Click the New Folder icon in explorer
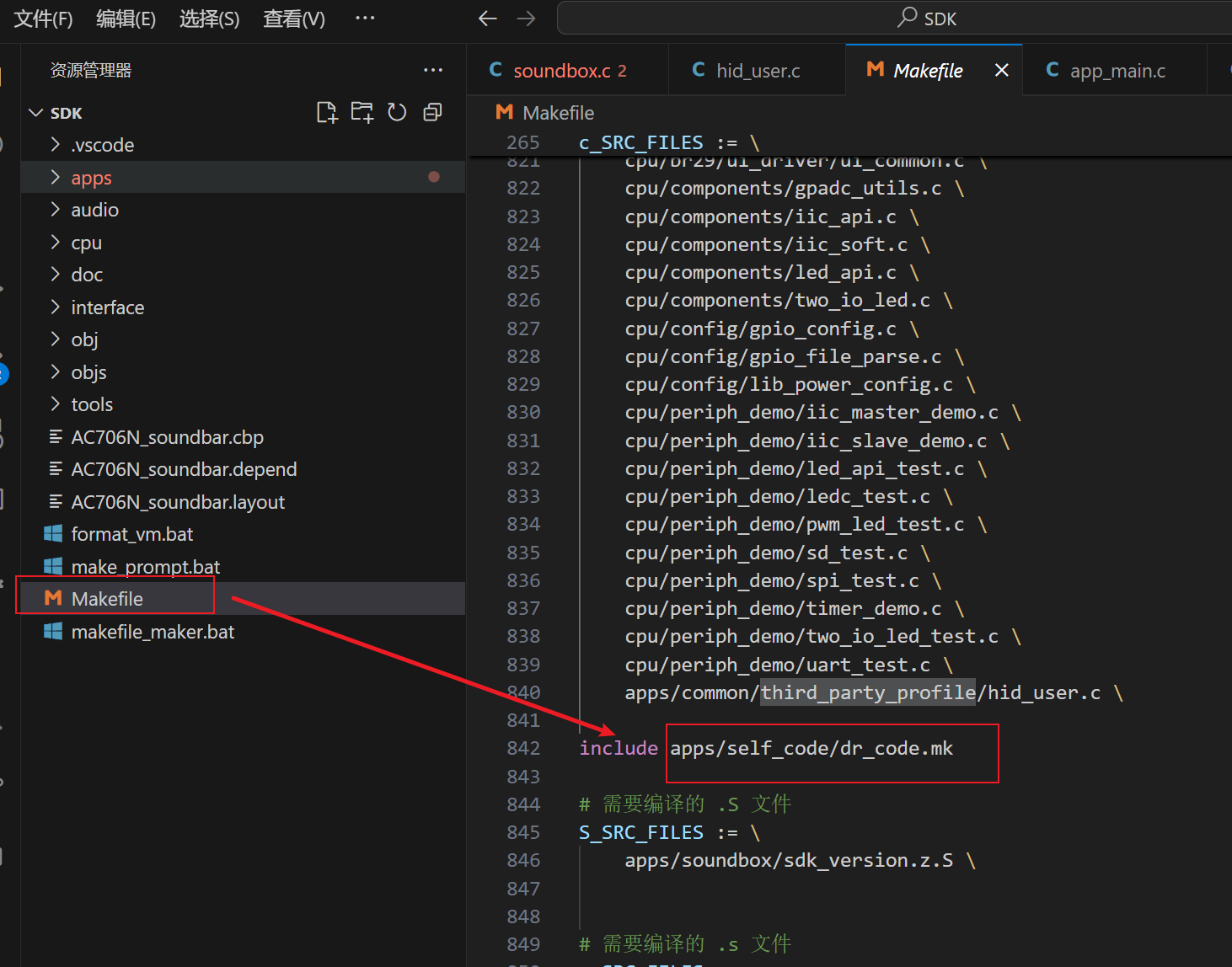Image resolution: width=1232 pixels, height=967 pixels. (x=362, y=112)
